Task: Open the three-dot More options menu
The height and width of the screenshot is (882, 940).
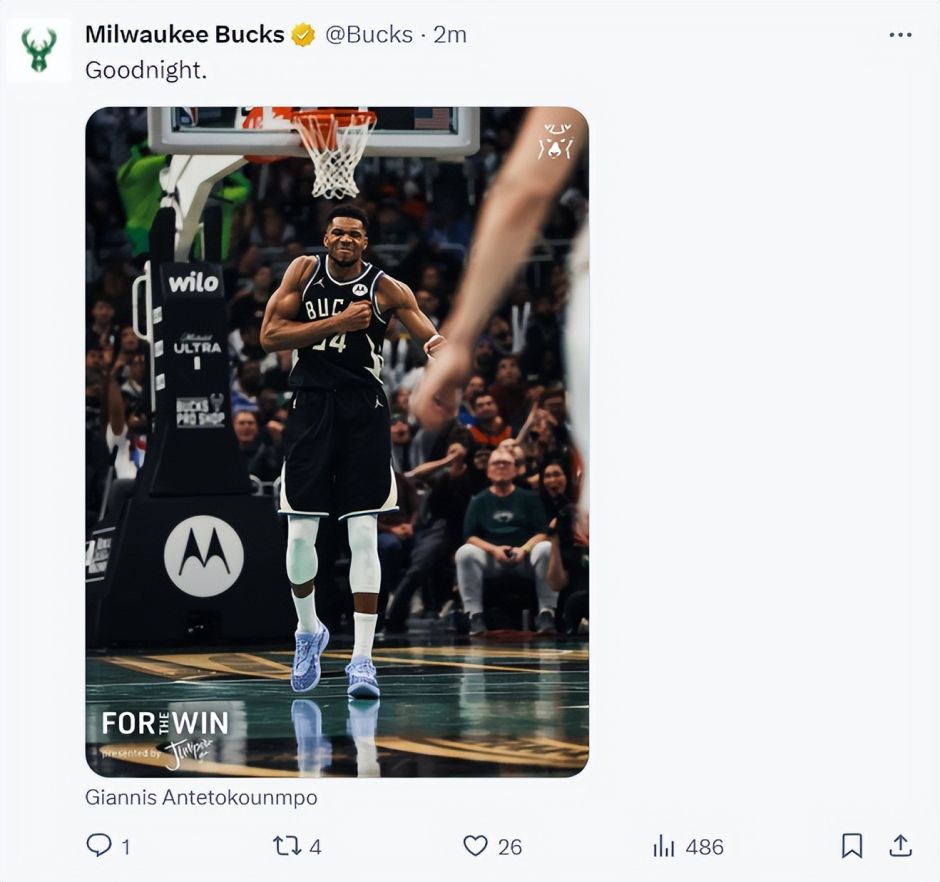Action: [x=900, y=34]
